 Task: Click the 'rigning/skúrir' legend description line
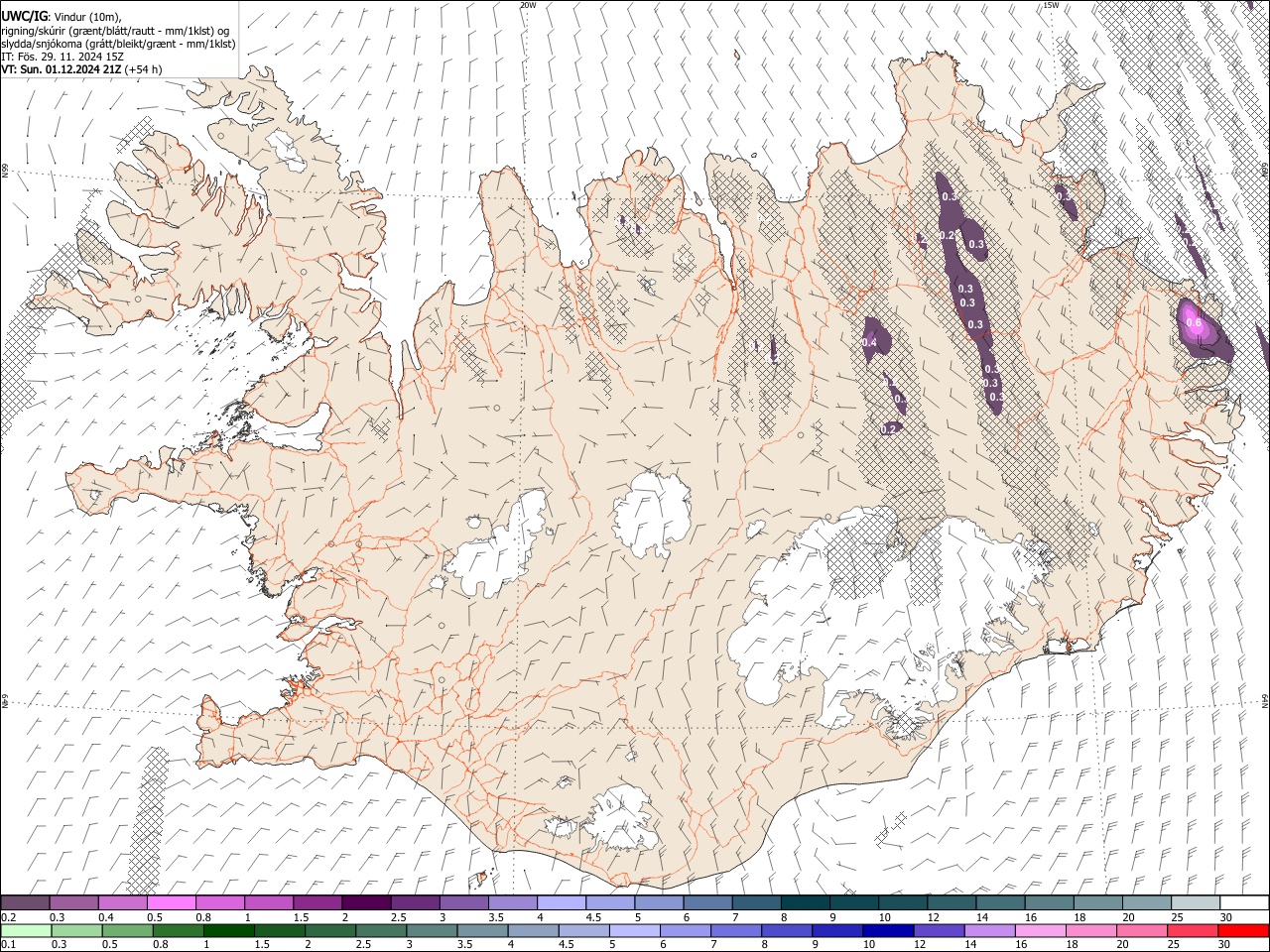pyautogui.click(x=115, y=31)
